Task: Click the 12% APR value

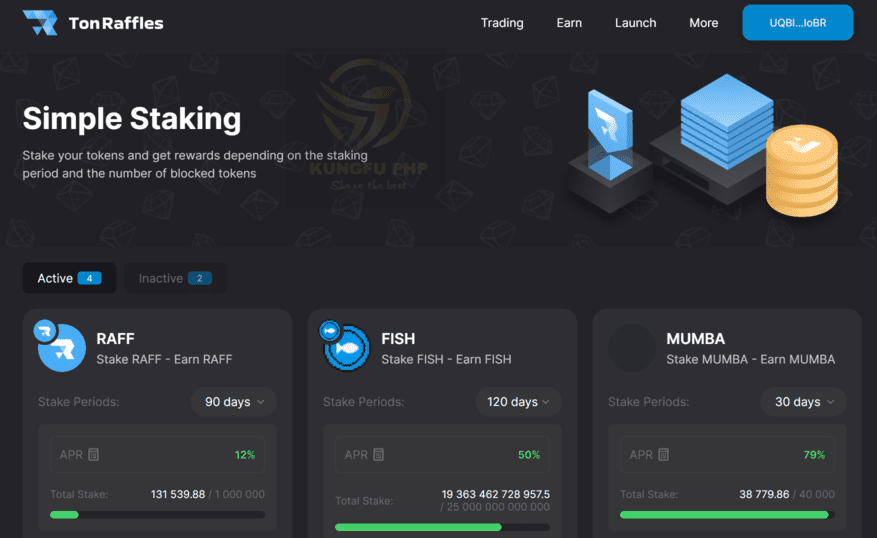Action: [x=245, y=455]
